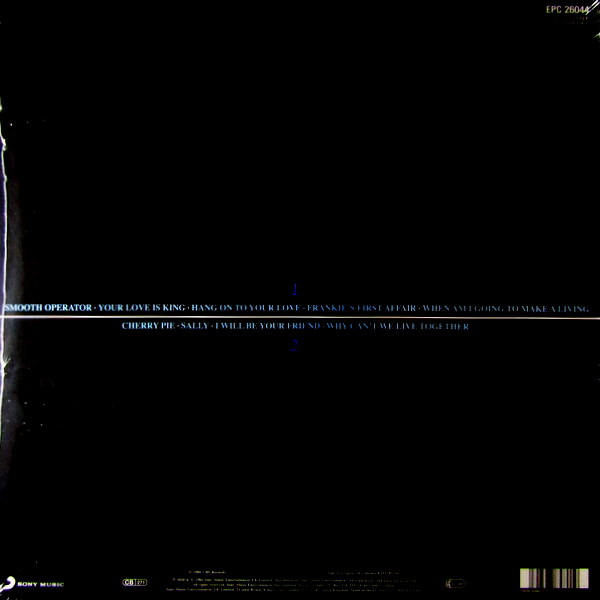
Task: Select the track Why Can't We Live Together
Action: [396, 327]
